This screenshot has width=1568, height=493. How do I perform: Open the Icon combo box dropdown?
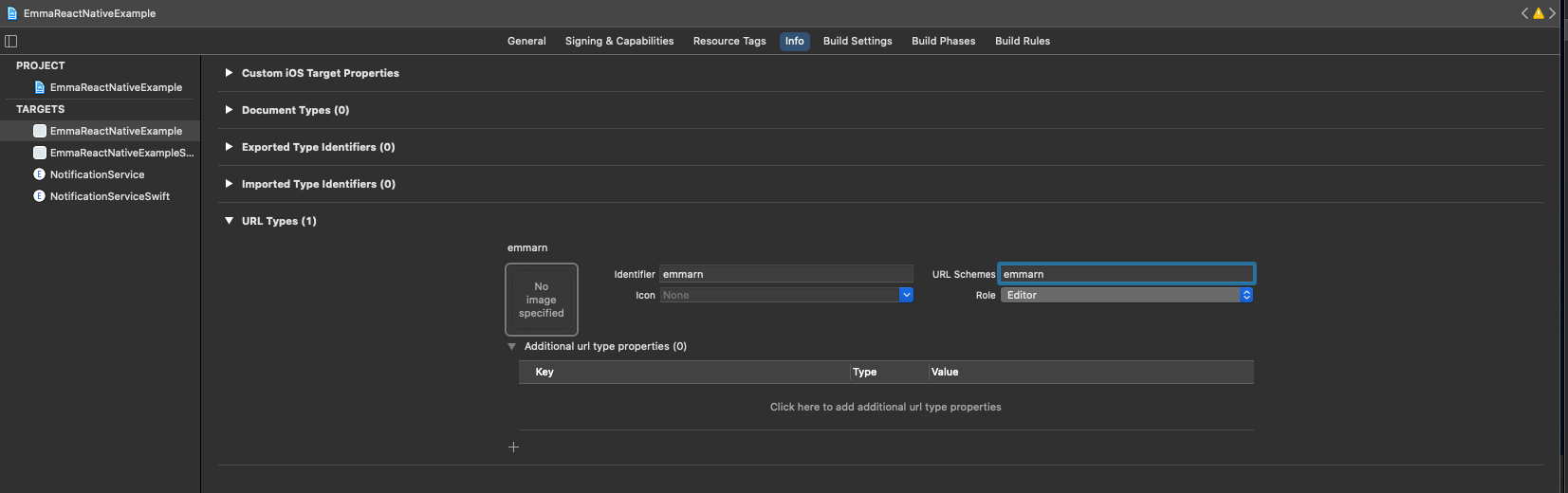coord(906,295)
